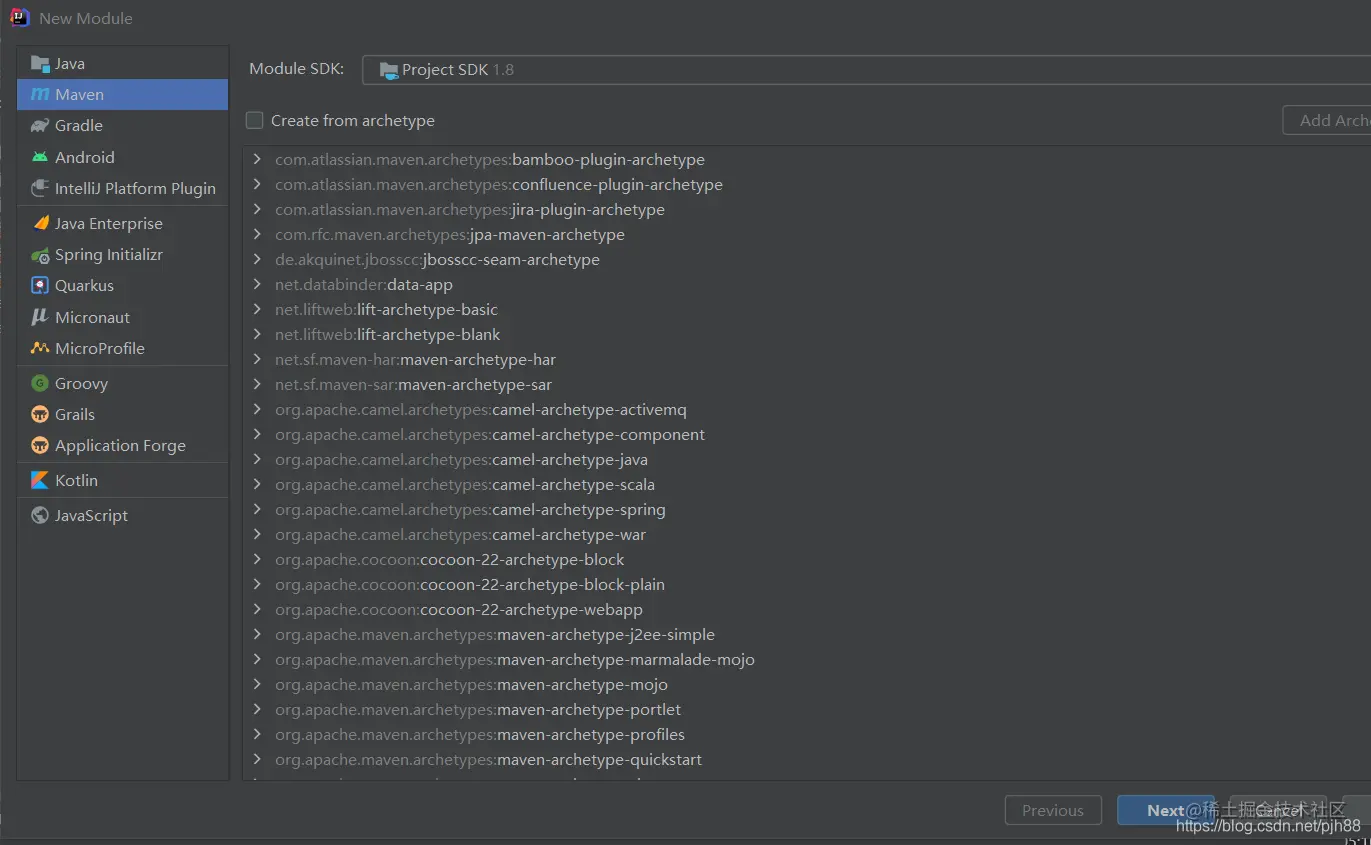Select maven-archetype-profiles row

(x=806, y=734)
